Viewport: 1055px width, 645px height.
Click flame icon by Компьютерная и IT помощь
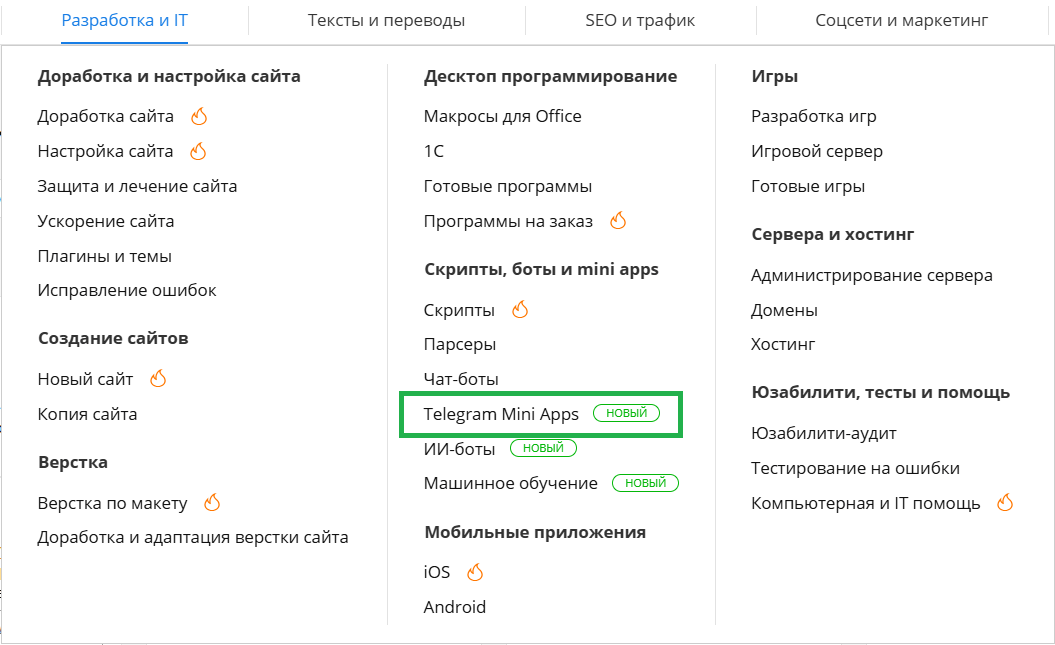pos(1005,503)
